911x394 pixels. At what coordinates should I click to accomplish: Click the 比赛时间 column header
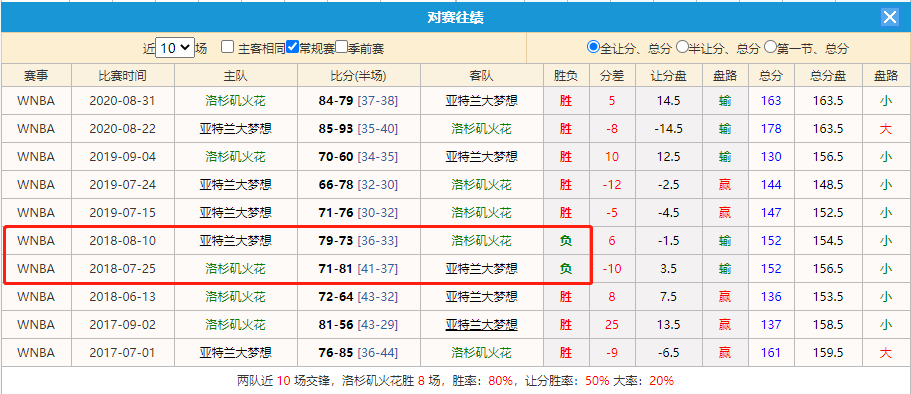pyautogui.click(x=123, y=76)
